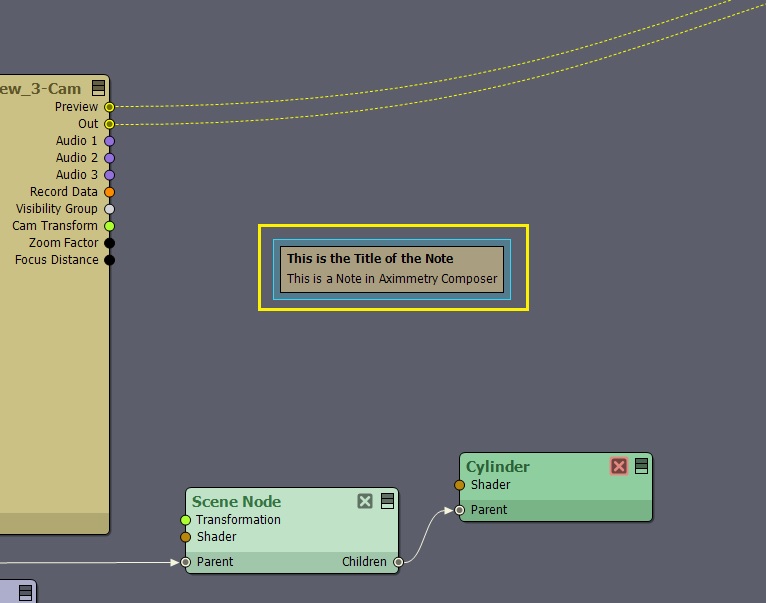Viewport: 766px width, 603px height.
Task: Click the Visibility Group pin
Action: tap(109, 209)
